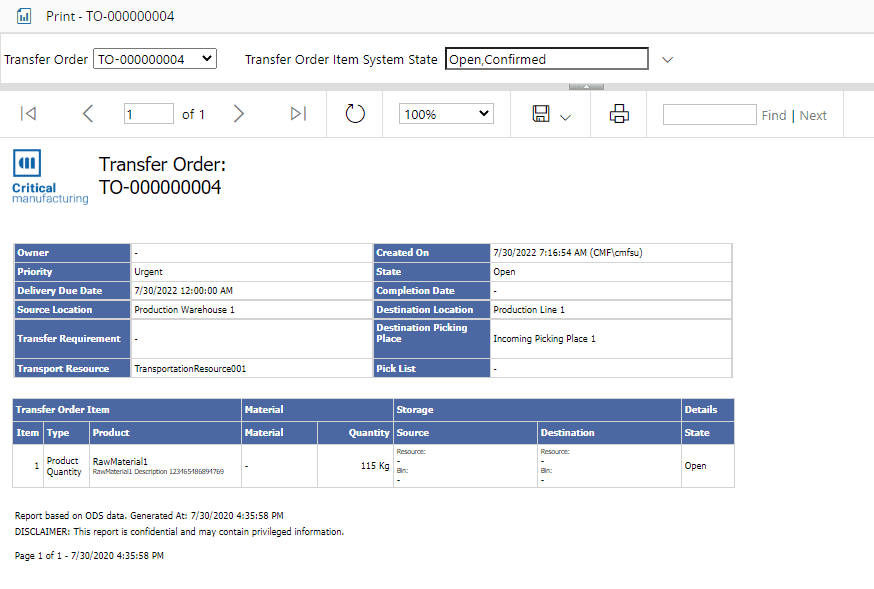Click the Next search link

[x=813, y=115]
